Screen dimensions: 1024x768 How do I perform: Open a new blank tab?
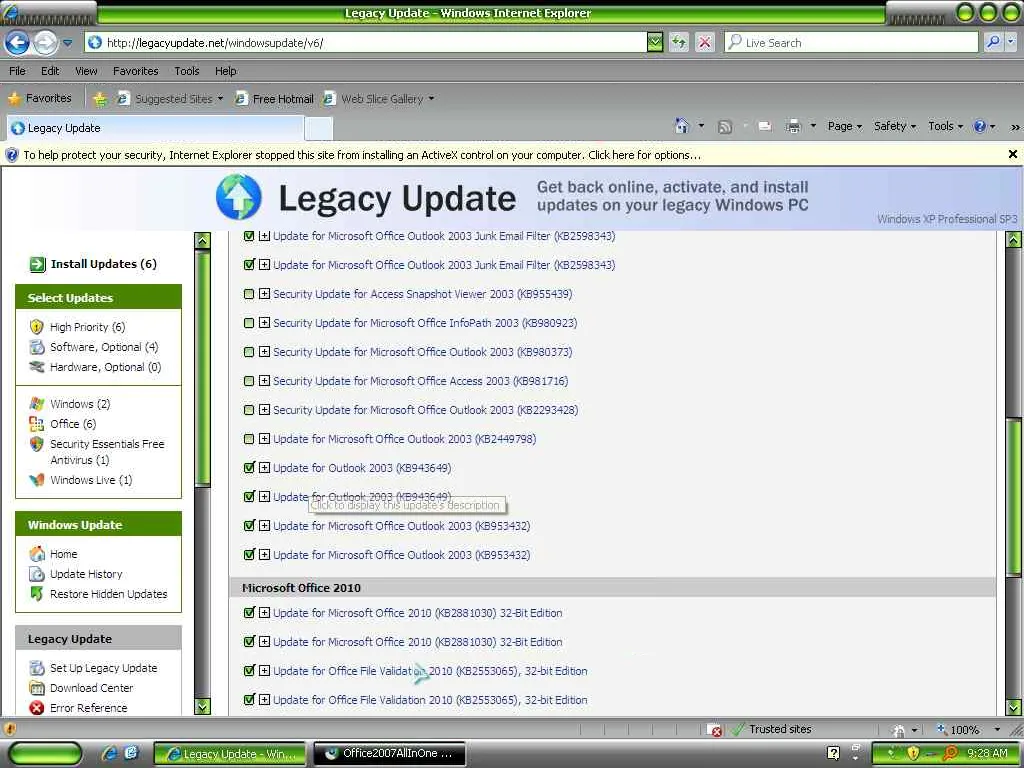(319, 128)
